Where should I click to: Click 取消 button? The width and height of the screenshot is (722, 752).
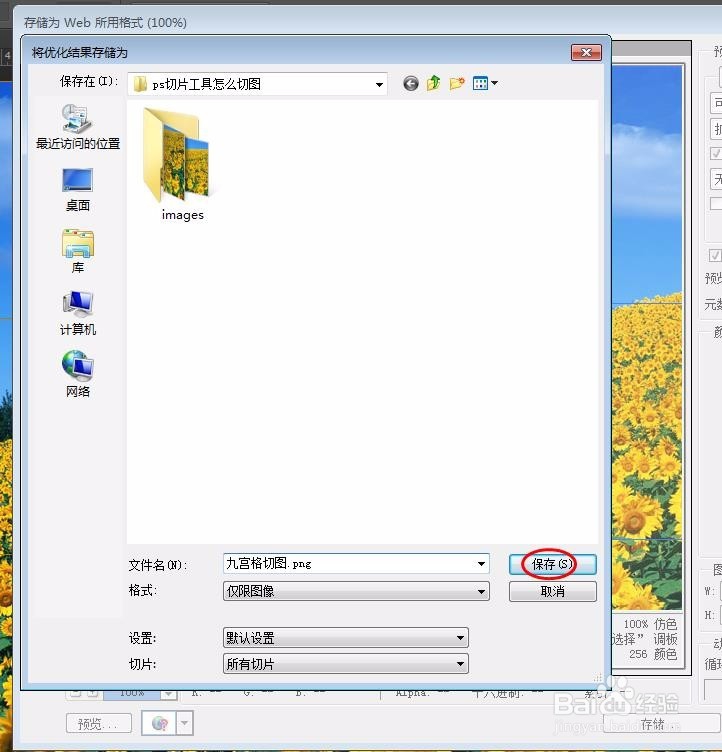pos(553,591)
